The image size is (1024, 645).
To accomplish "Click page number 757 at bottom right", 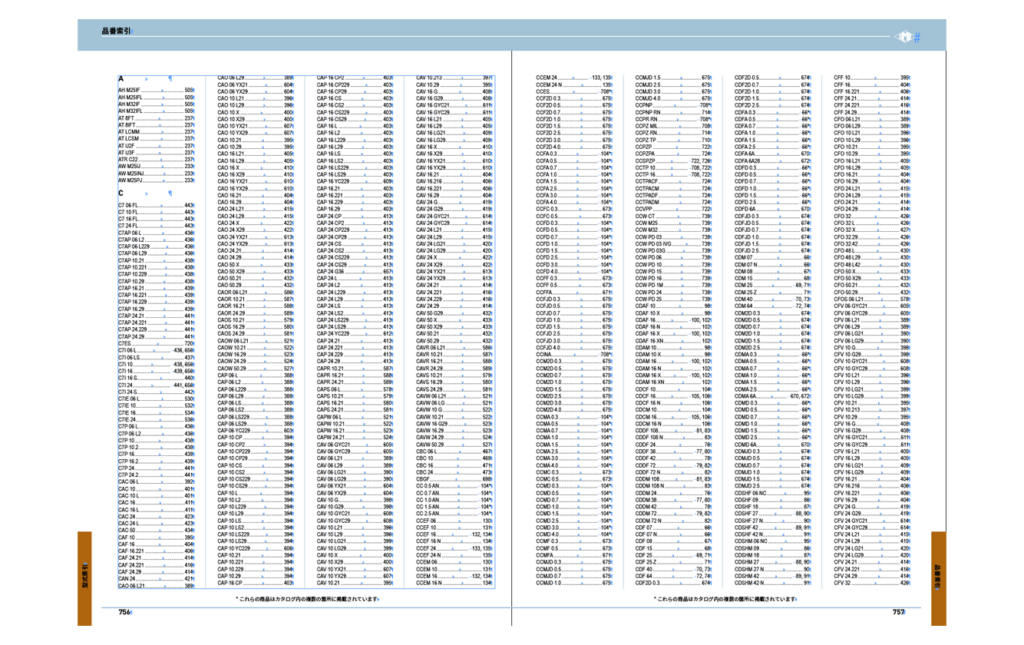I will pos(899,612).
